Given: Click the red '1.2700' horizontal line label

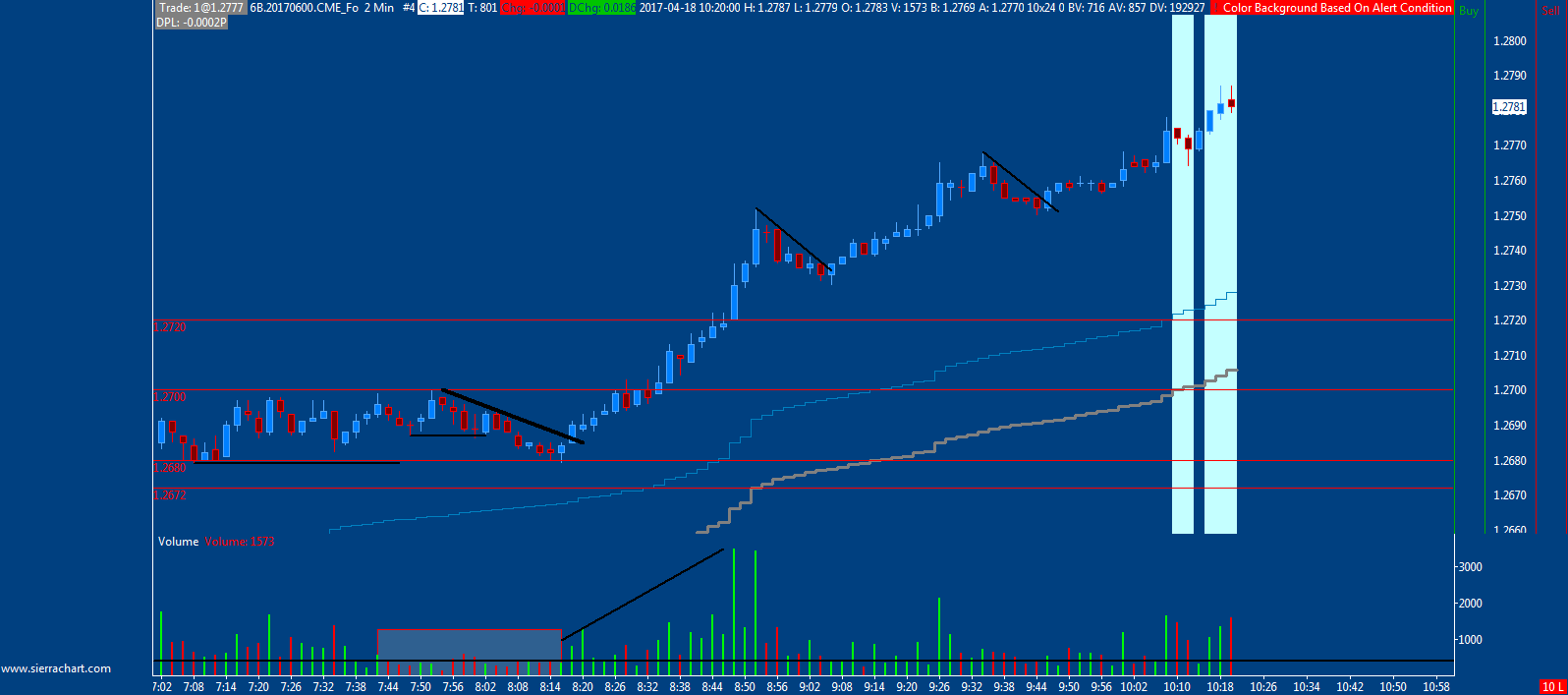Looking at the screenshot, I should [x=170, y=397].
